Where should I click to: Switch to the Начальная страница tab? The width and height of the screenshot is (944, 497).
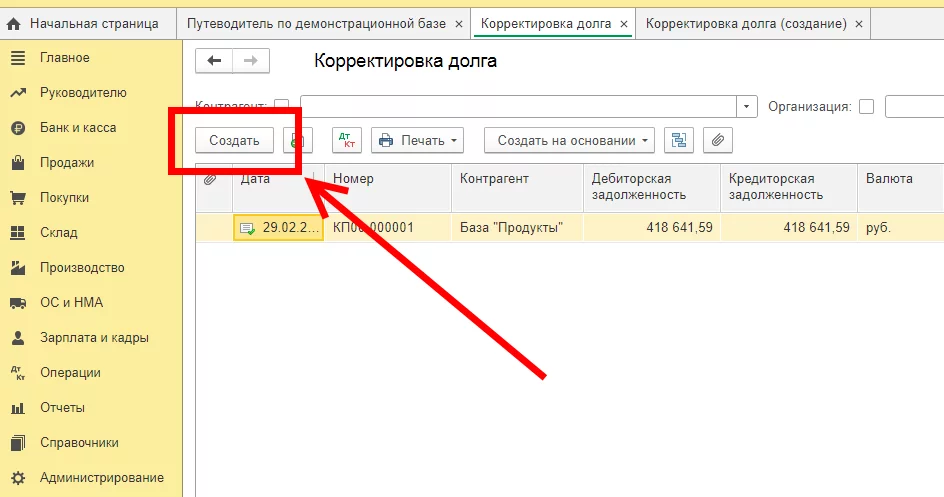pyautogui.click(x=83, y=22)
